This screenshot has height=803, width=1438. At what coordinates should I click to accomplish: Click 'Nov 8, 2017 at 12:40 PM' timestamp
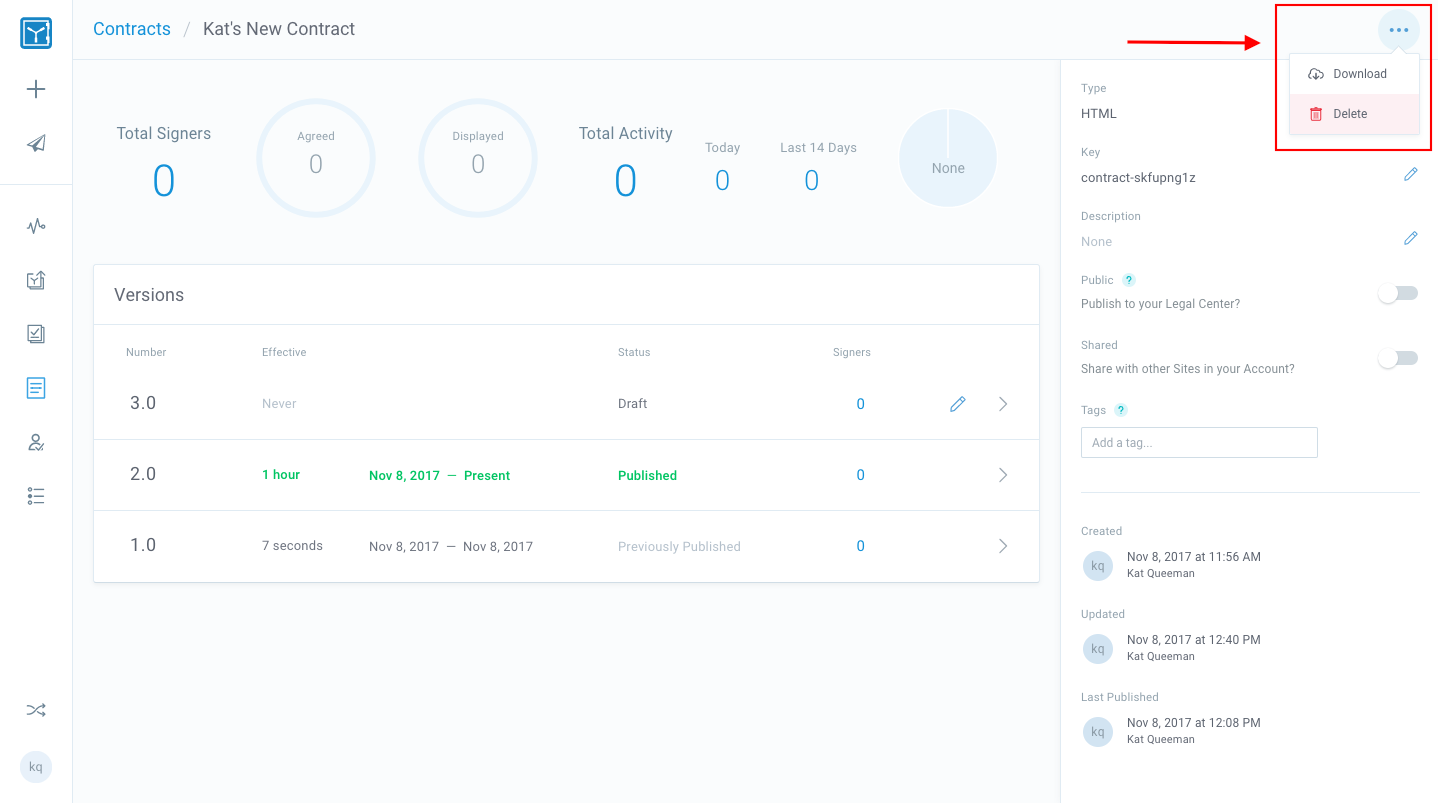[1193, 640]
